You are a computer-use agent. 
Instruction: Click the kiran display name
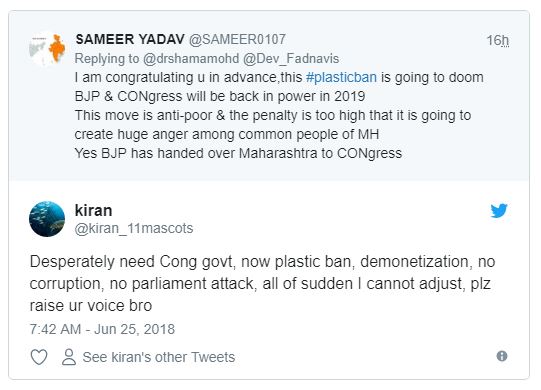click(94, 210)
